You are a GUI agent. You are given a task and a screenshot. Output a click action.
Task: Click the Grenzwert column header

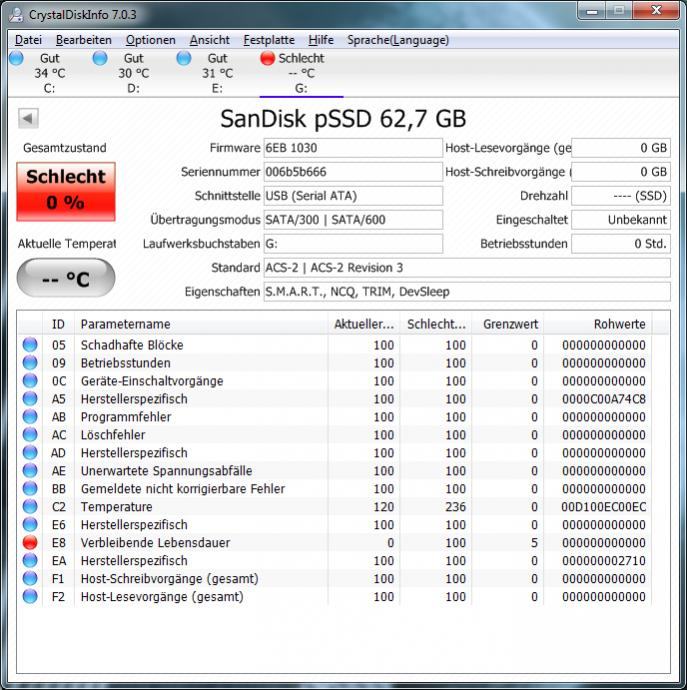507,324
